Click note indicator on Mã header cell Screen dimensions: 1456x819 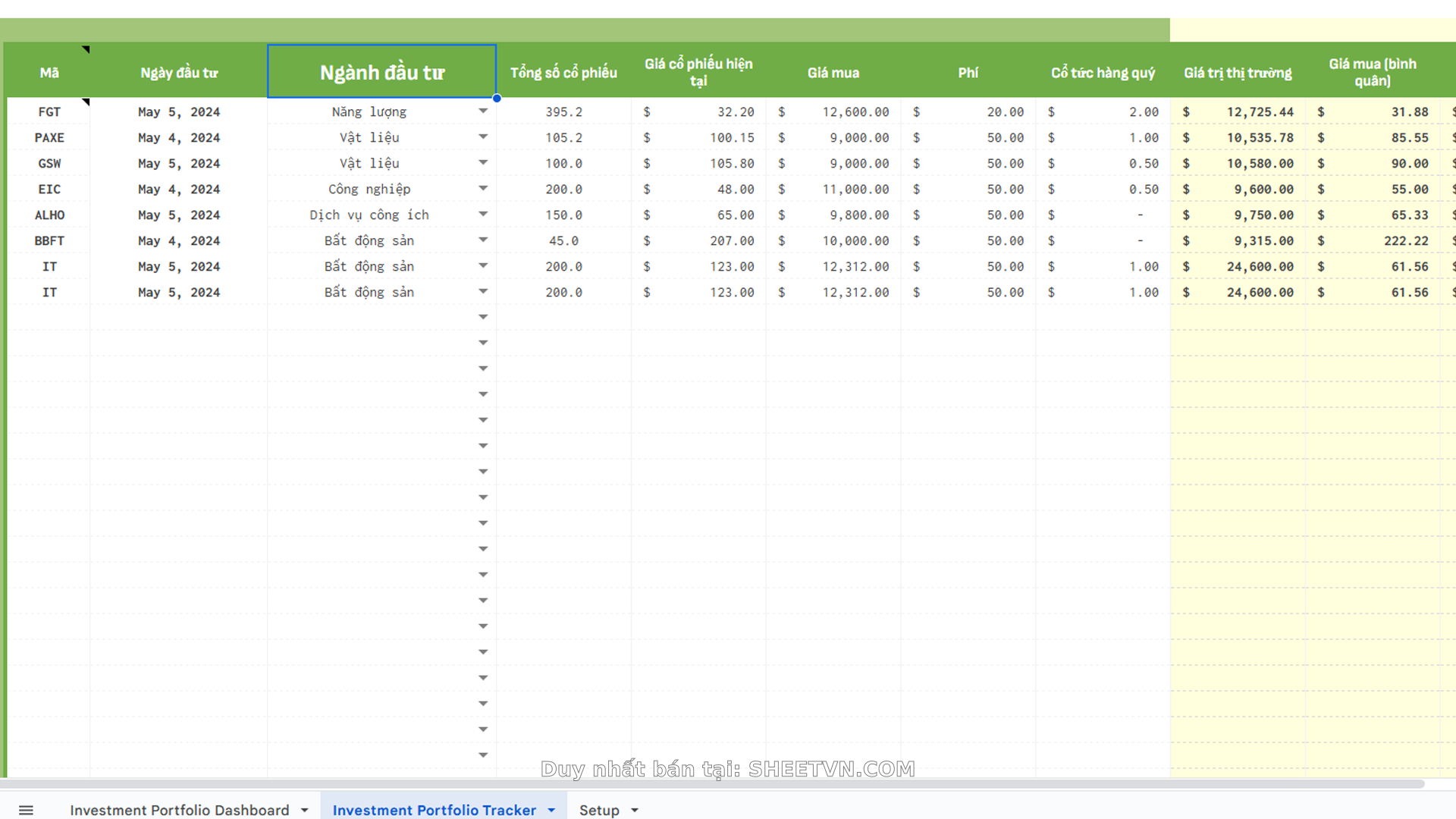[86, 49]
